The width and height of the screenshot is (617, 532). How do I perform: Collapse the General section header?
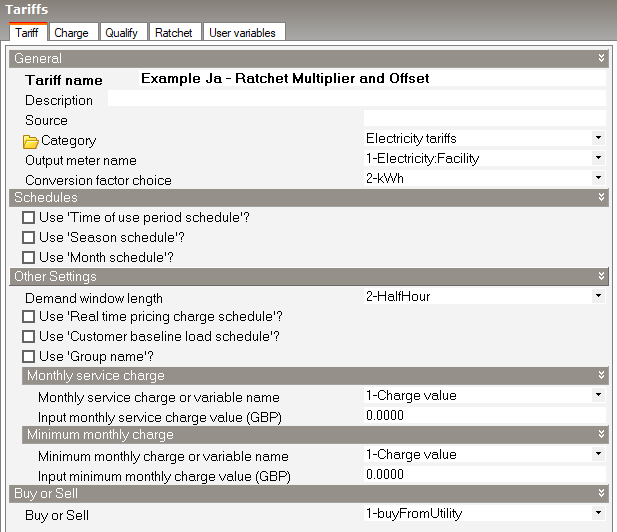(601, 59)
